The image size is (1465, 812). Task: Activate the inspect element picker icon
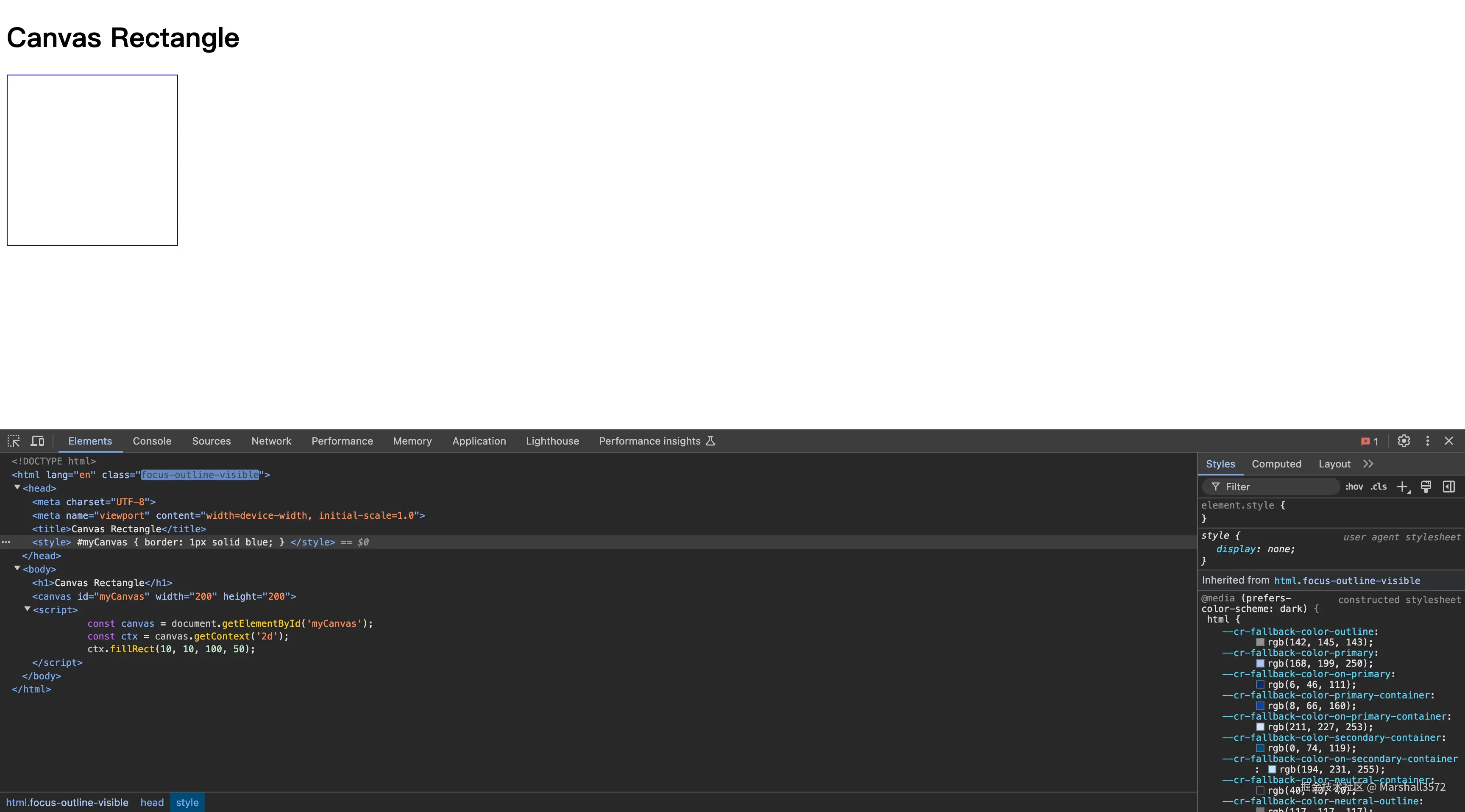[14, 441]
